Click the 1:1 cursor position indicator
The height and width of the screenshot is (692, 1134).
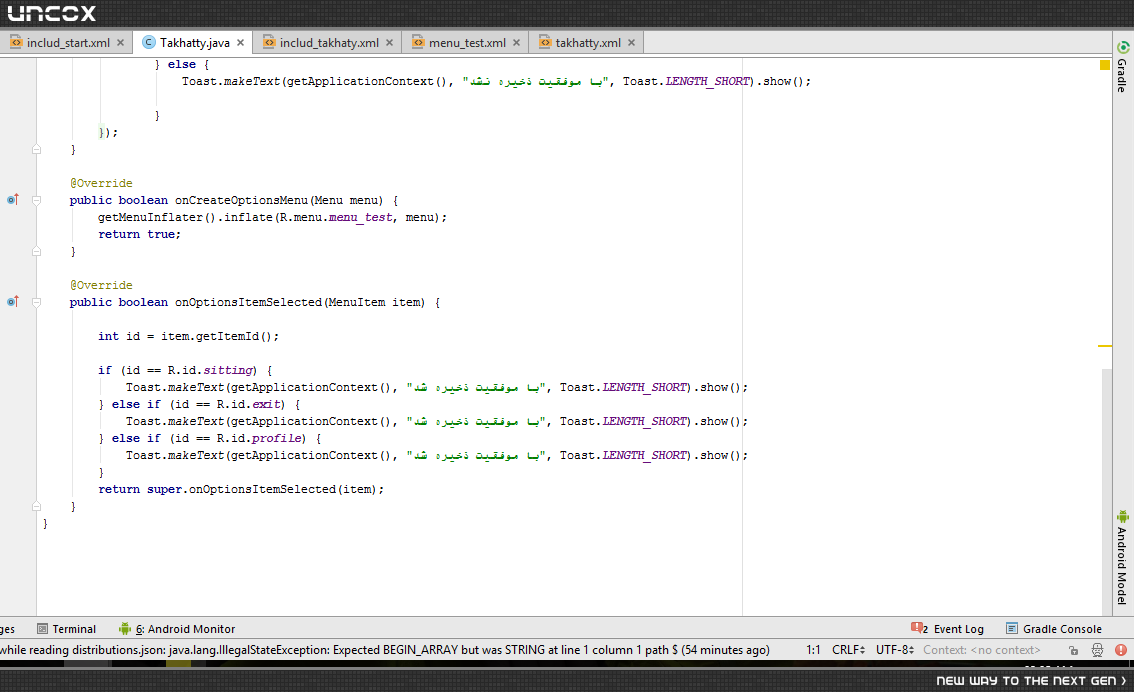813,650
